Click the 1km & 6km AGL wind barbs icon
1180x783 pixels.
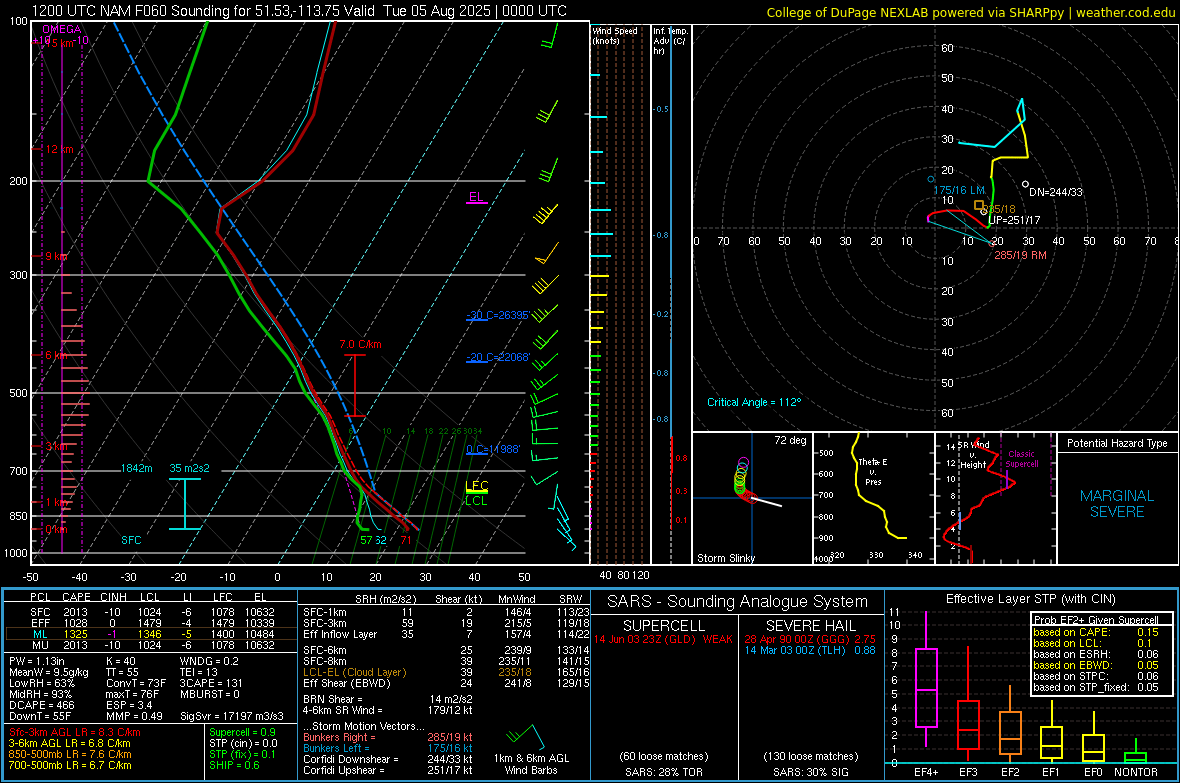[x=525, y=736]
